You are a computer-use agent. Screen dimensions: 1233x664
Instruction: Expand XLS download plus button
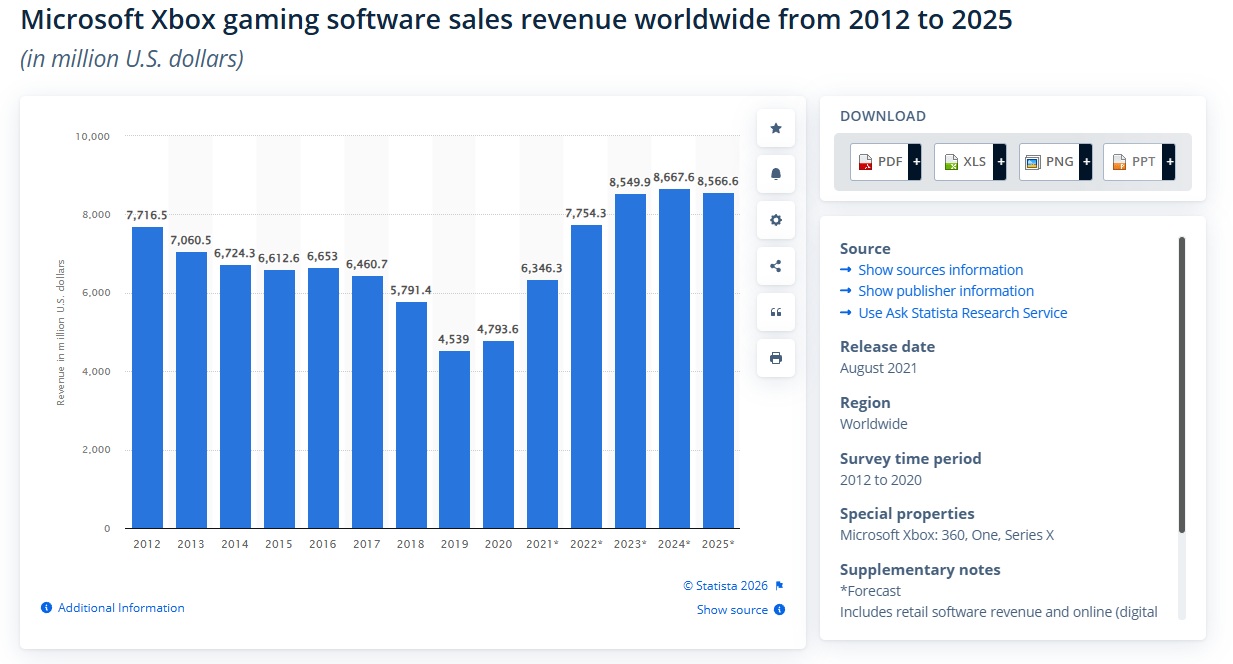coord(999,162)
